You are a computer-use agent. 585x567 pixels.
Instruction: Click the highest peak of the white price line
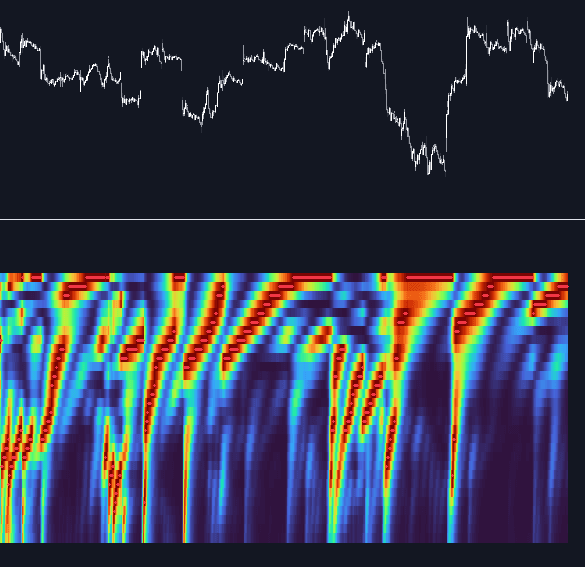click(x=349, y=13)
